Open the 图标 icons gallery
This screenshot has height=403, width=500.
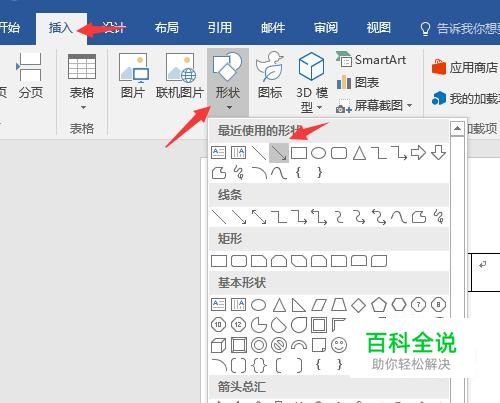click(x=270, y=75)
